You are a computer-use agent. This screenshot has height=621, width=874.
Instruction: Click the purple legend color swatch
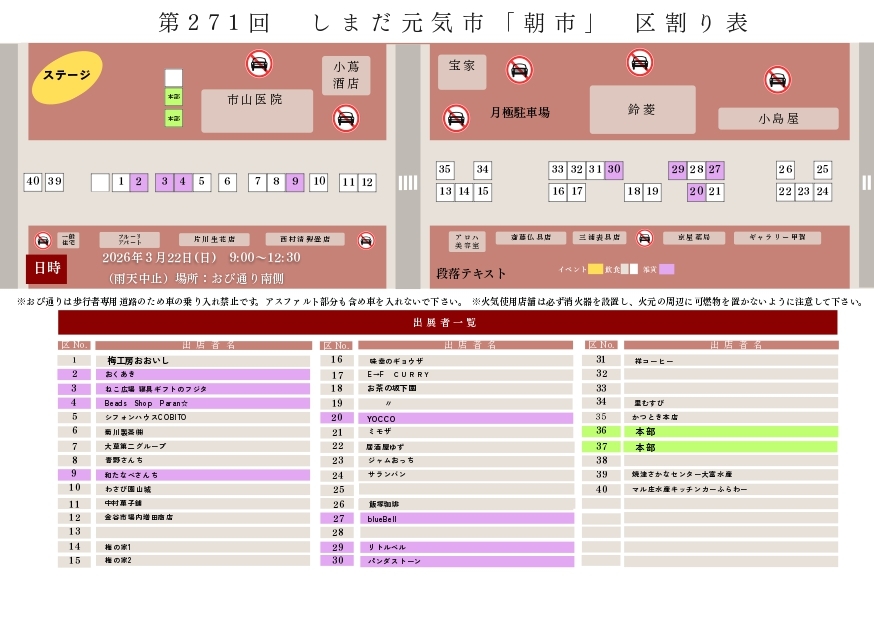pyautogui.click(x=666, y=269)
